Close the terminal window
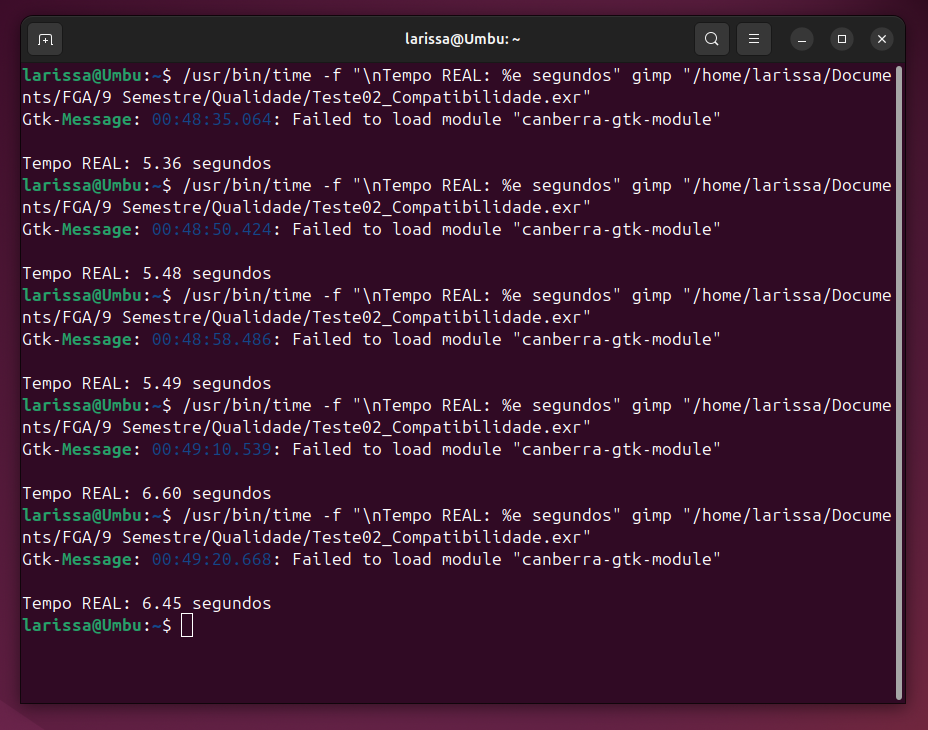The height and width of the screenshot is (730, 928). (x=881, y=40)
